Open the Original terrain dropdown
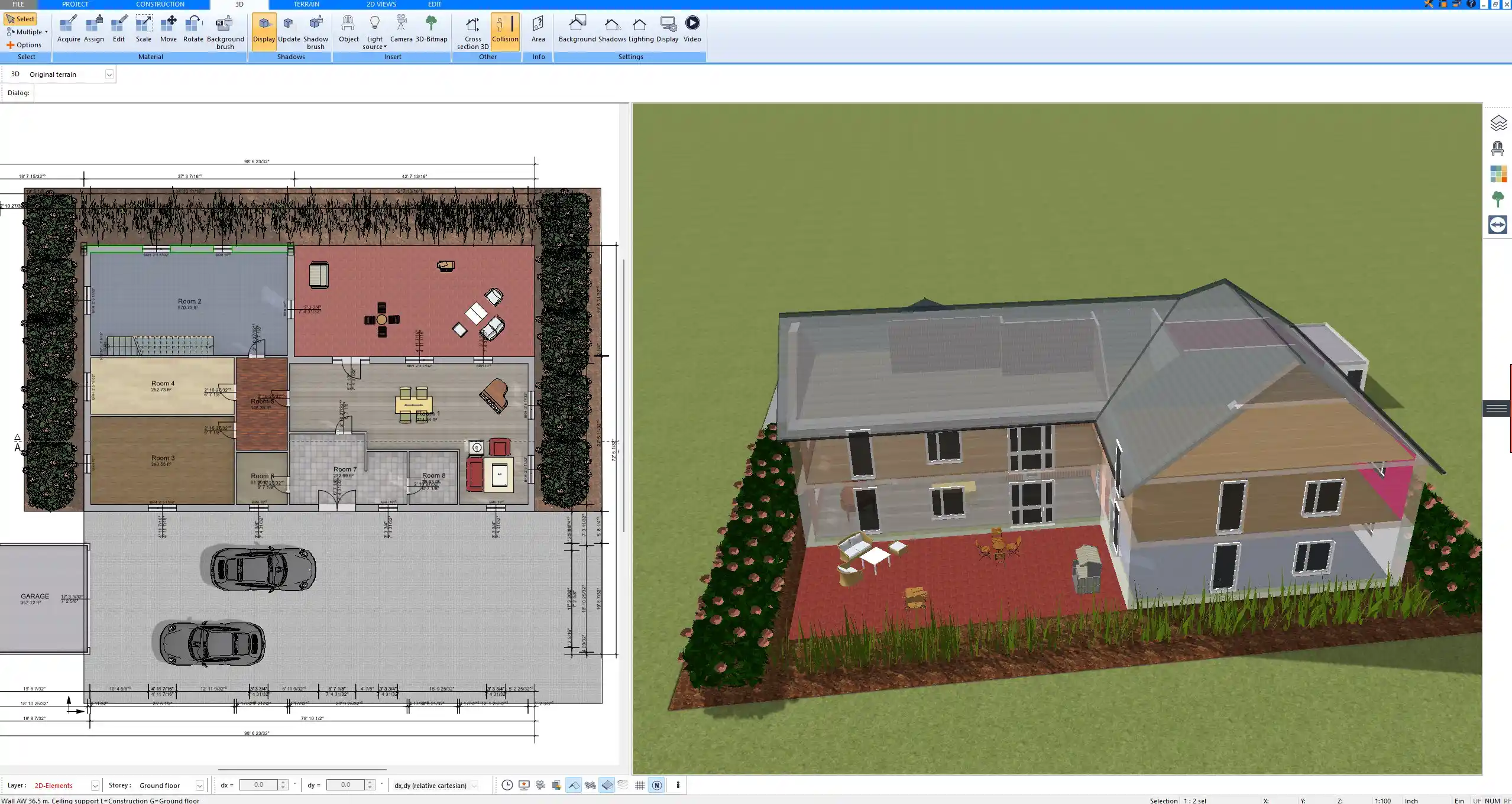 coord(110,74)
